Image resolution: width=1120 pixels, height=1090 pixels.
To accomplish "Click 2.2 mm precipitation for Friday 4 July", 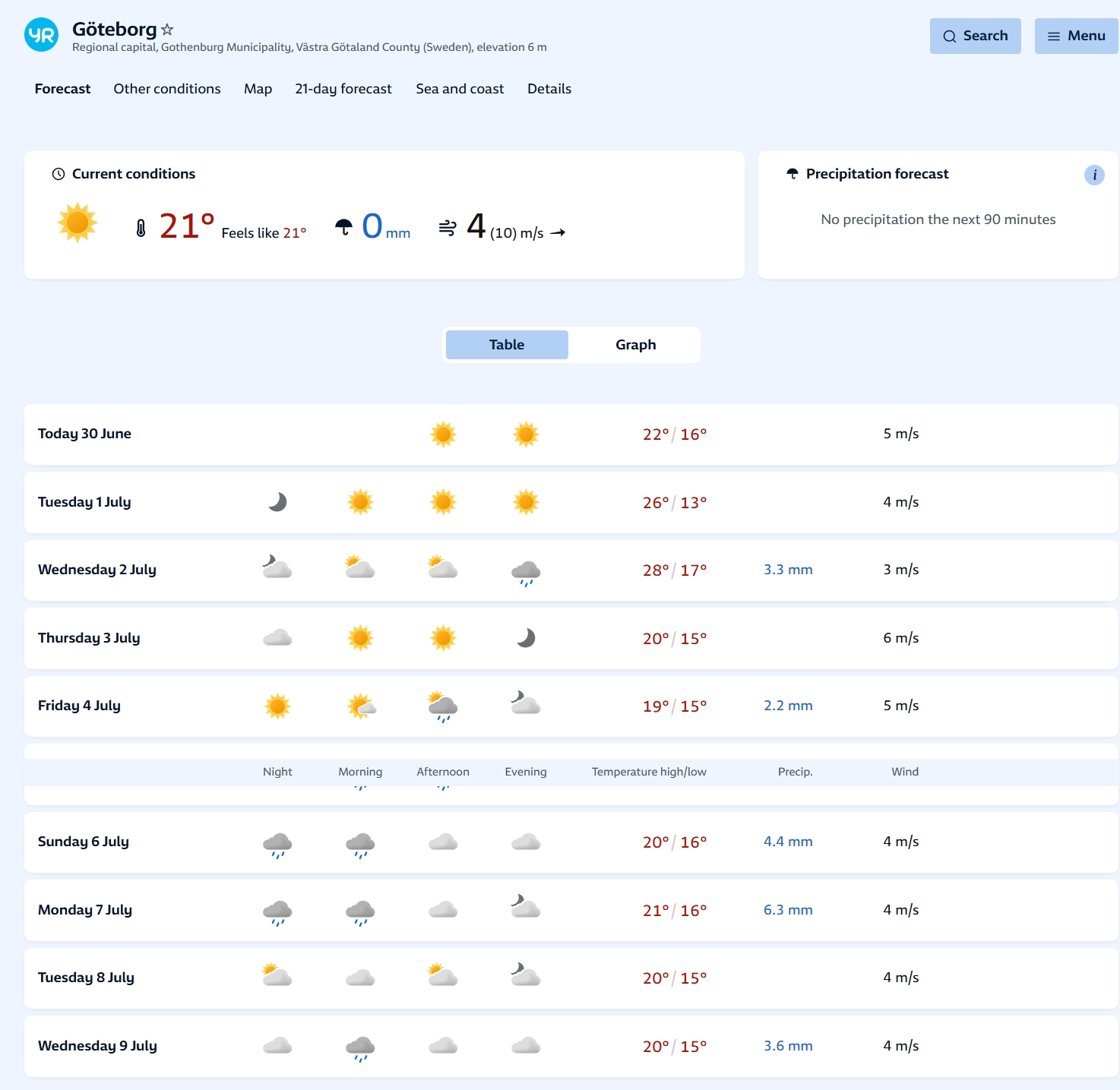I will [788, 706].
